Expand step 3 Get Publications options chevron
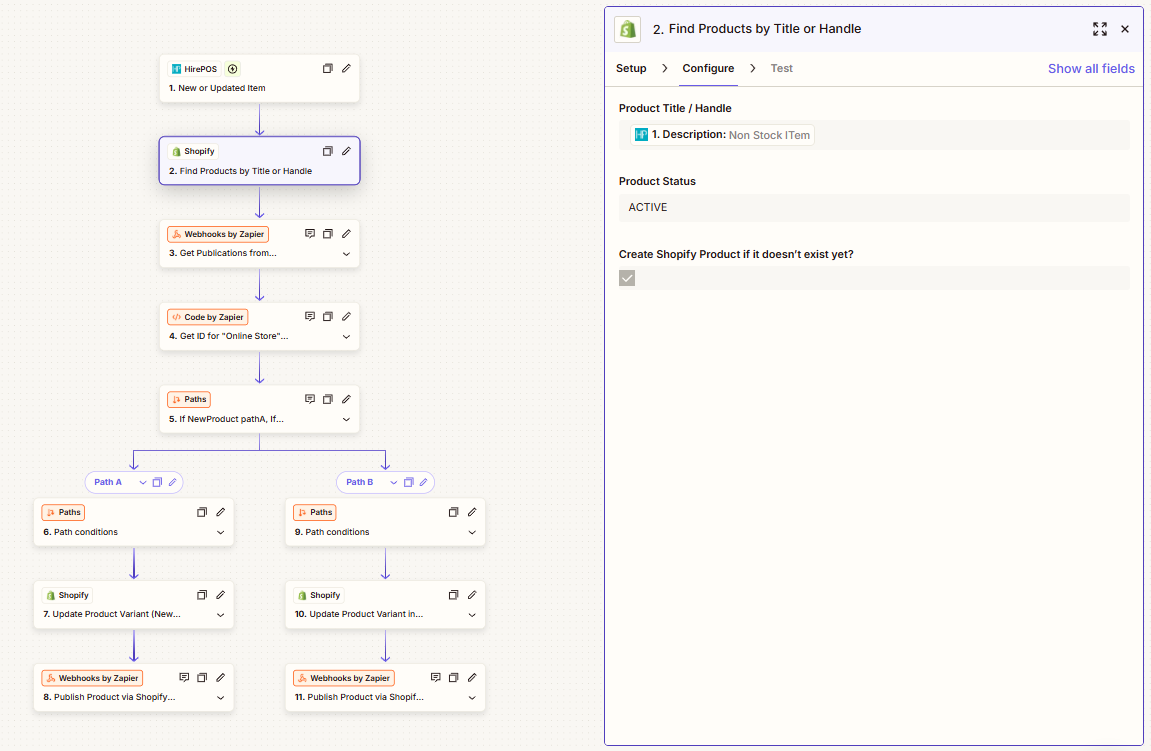Image resolution: width=1151 pixels, height=751 pixels. pos(346,254)
